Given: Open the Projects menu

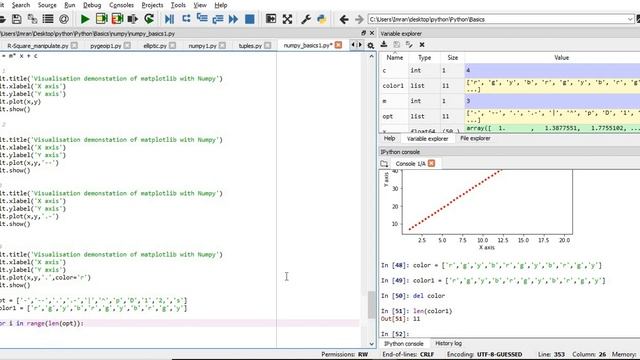Looking at the screenshot, I should point(152,5).
